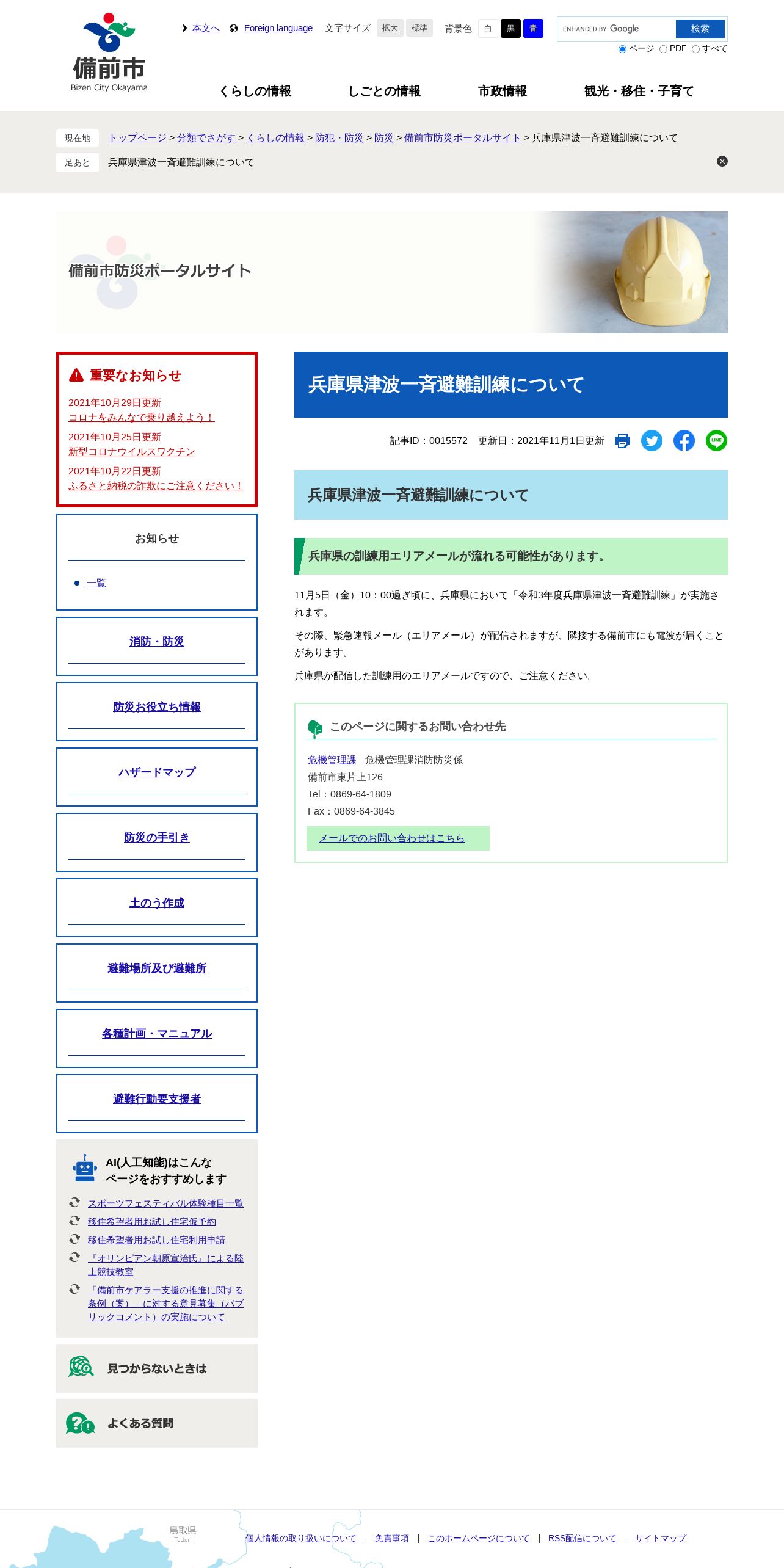
Task: Open 消防・防災 sidebar section
Action: coord(157,642)
